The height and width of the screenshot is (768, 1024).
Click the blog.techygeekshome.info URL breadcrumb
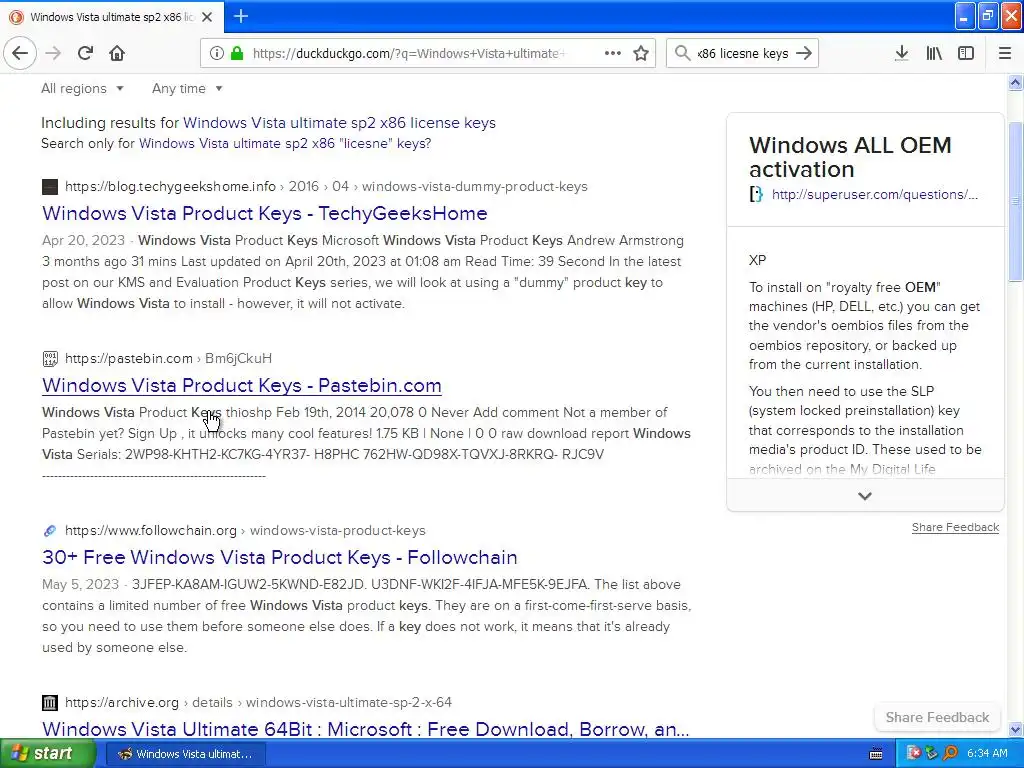327,187
